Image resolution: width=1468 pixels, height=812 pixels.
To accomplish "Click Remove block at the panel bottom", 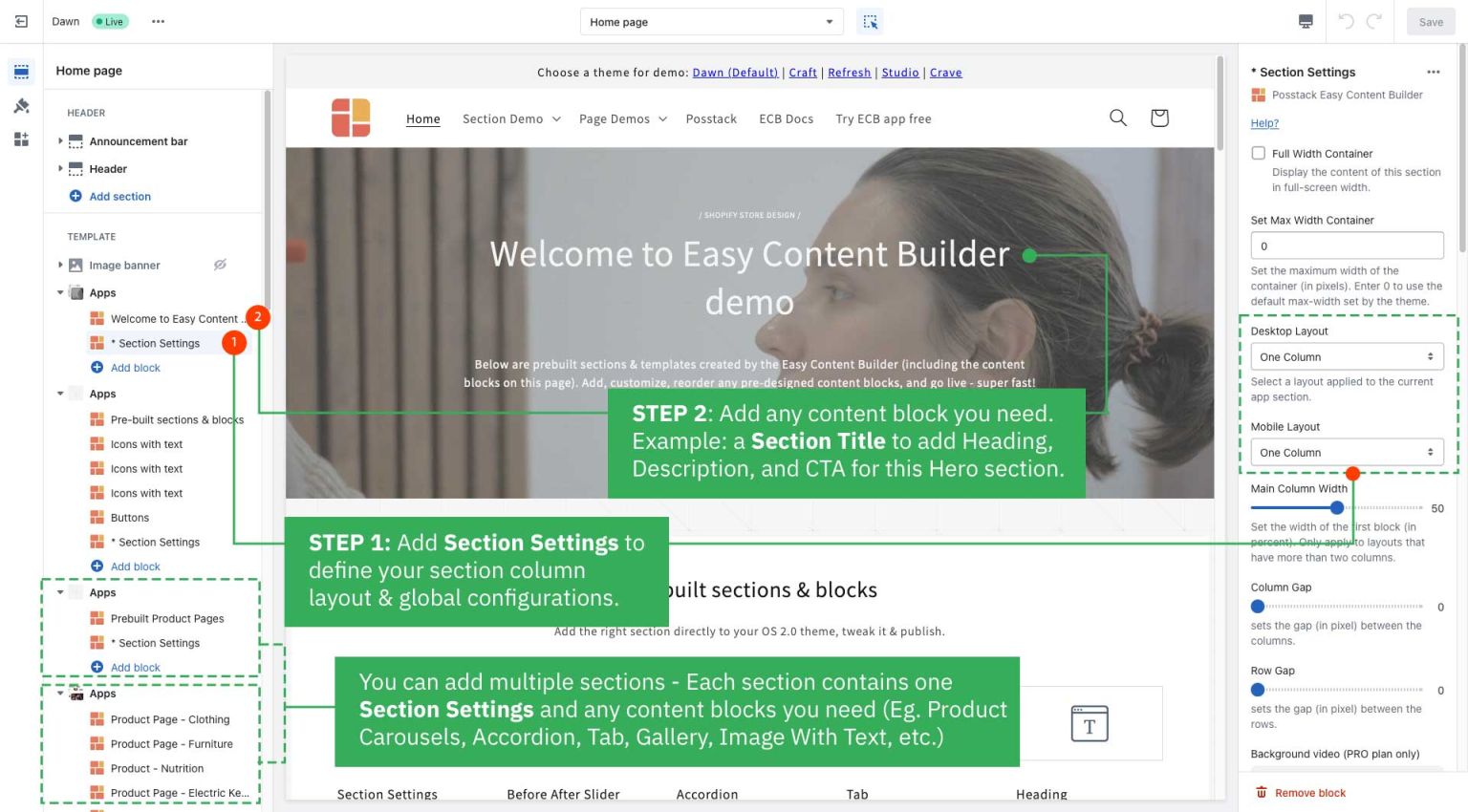I will pyautogui.click(x=1300, y=793).
